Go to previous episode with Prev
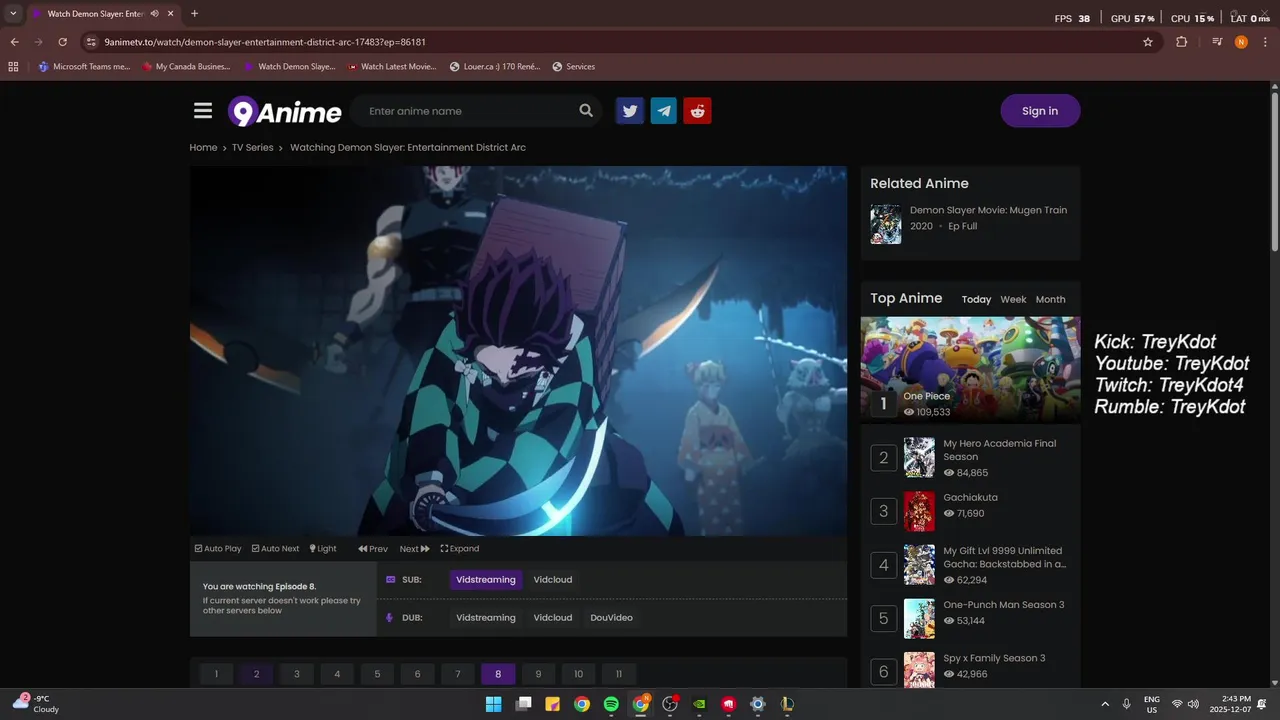 coord(373,548)
